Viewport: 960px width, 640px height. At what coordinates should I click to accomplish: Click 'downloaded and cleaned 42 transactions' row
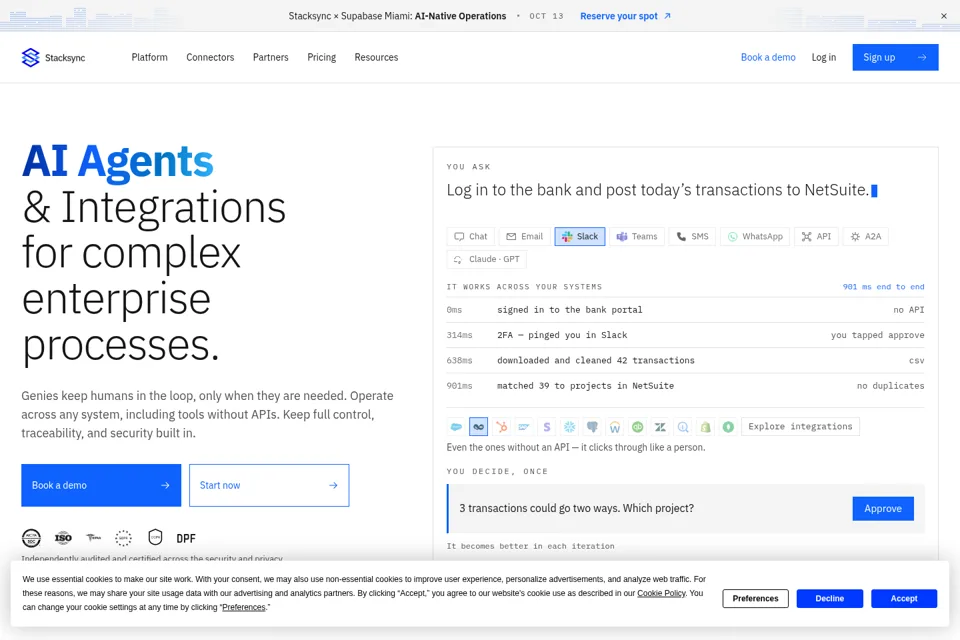(x=685, y=360)
